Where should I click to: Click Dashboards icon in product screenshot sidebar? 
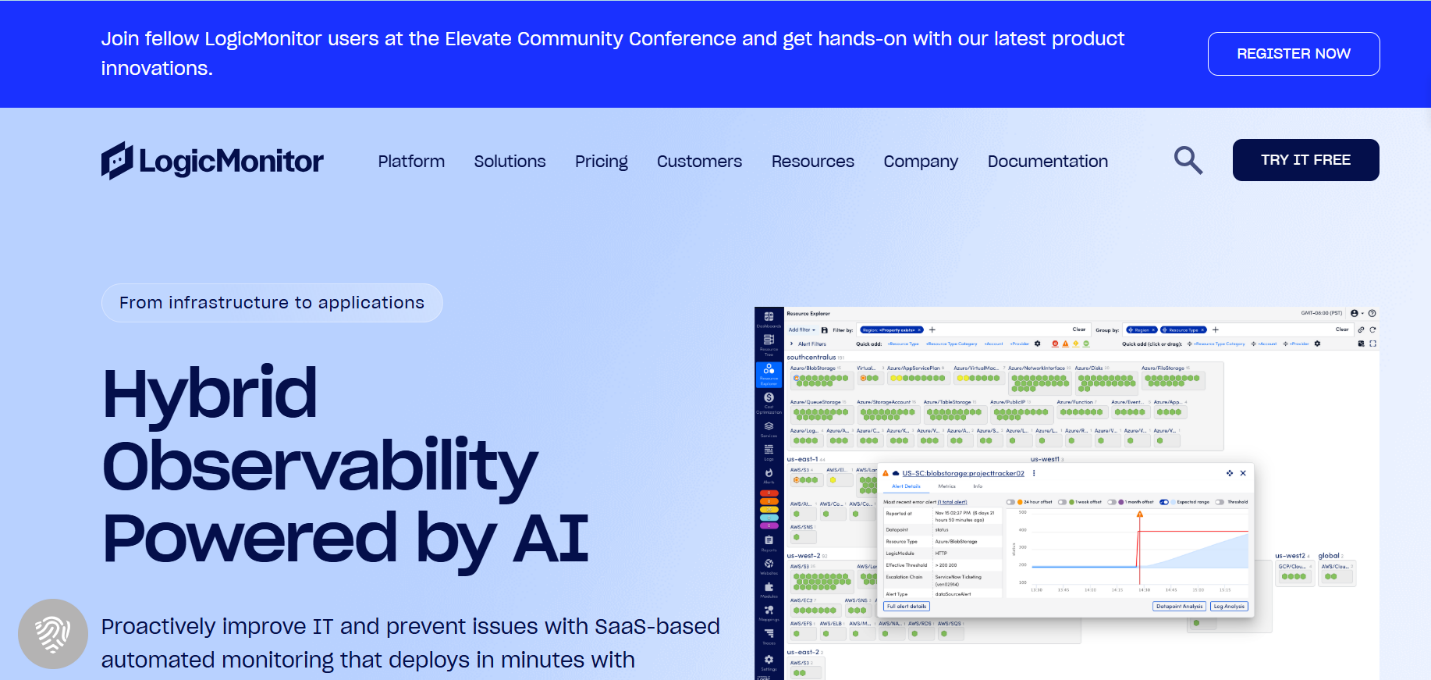[x=769, y=318]
